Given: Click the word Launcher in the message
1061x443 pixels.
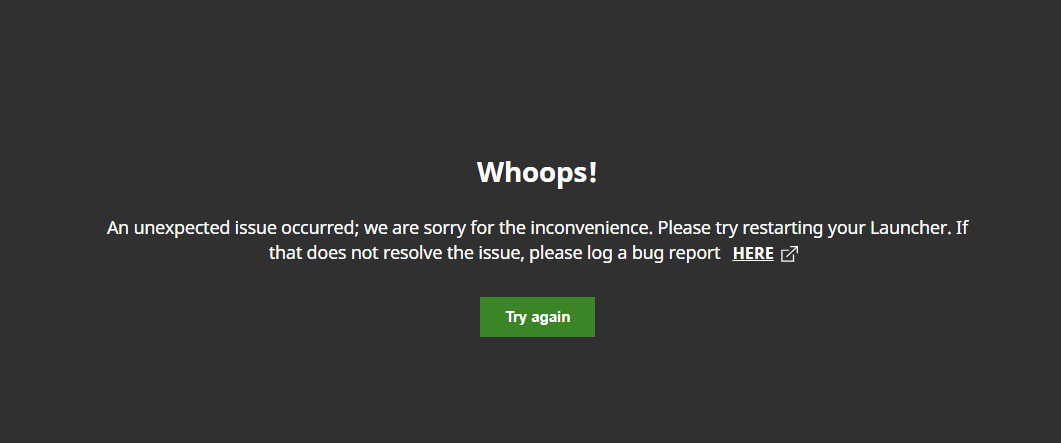Looking at the screenshot, I should [910, 228].
